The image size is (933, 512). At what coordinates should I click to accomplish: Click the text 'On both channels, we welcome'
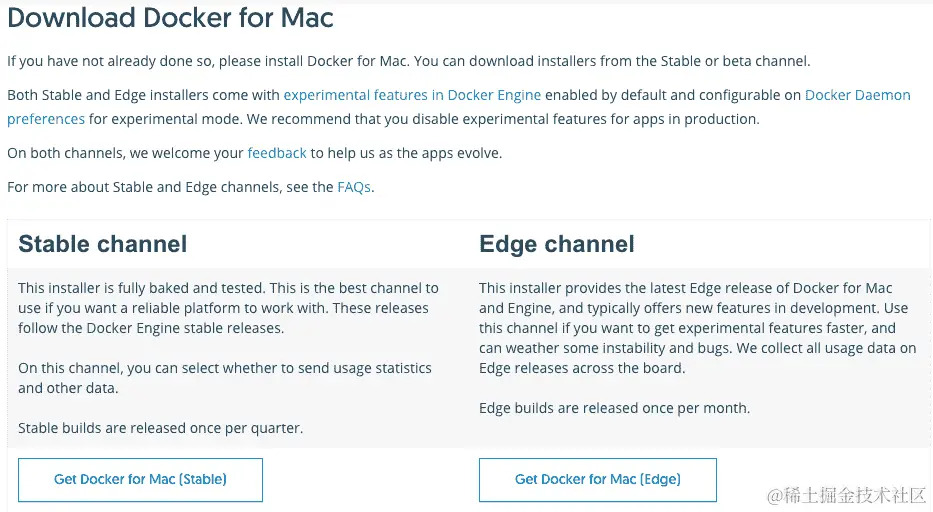point(125,153)
